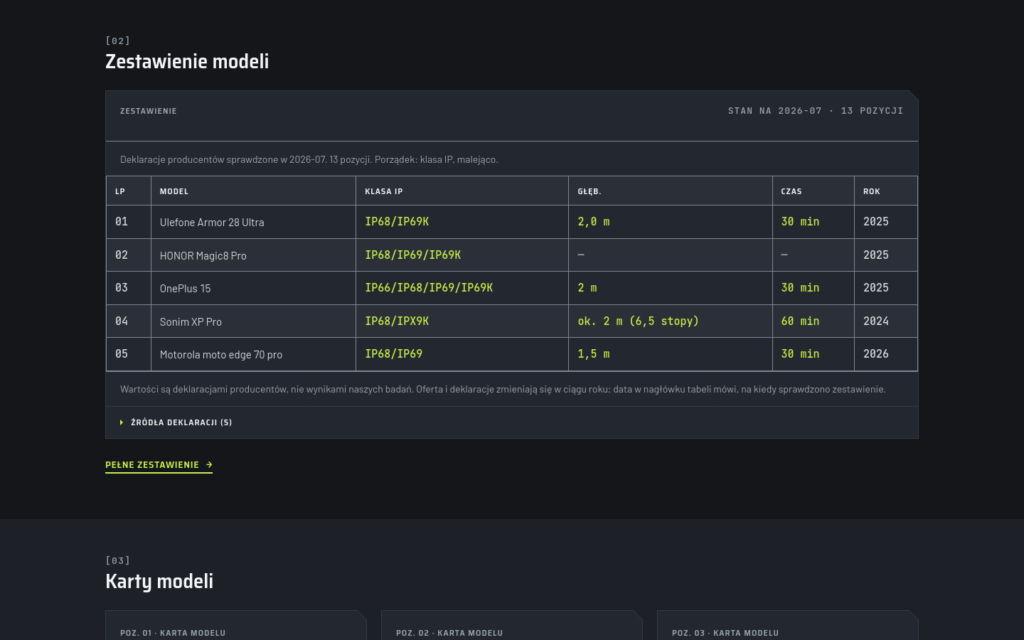The height and width of the screenshot is (640, 1024).
Task: Click the Zestawienie modeli heading
Action: [x=187, y=61]
